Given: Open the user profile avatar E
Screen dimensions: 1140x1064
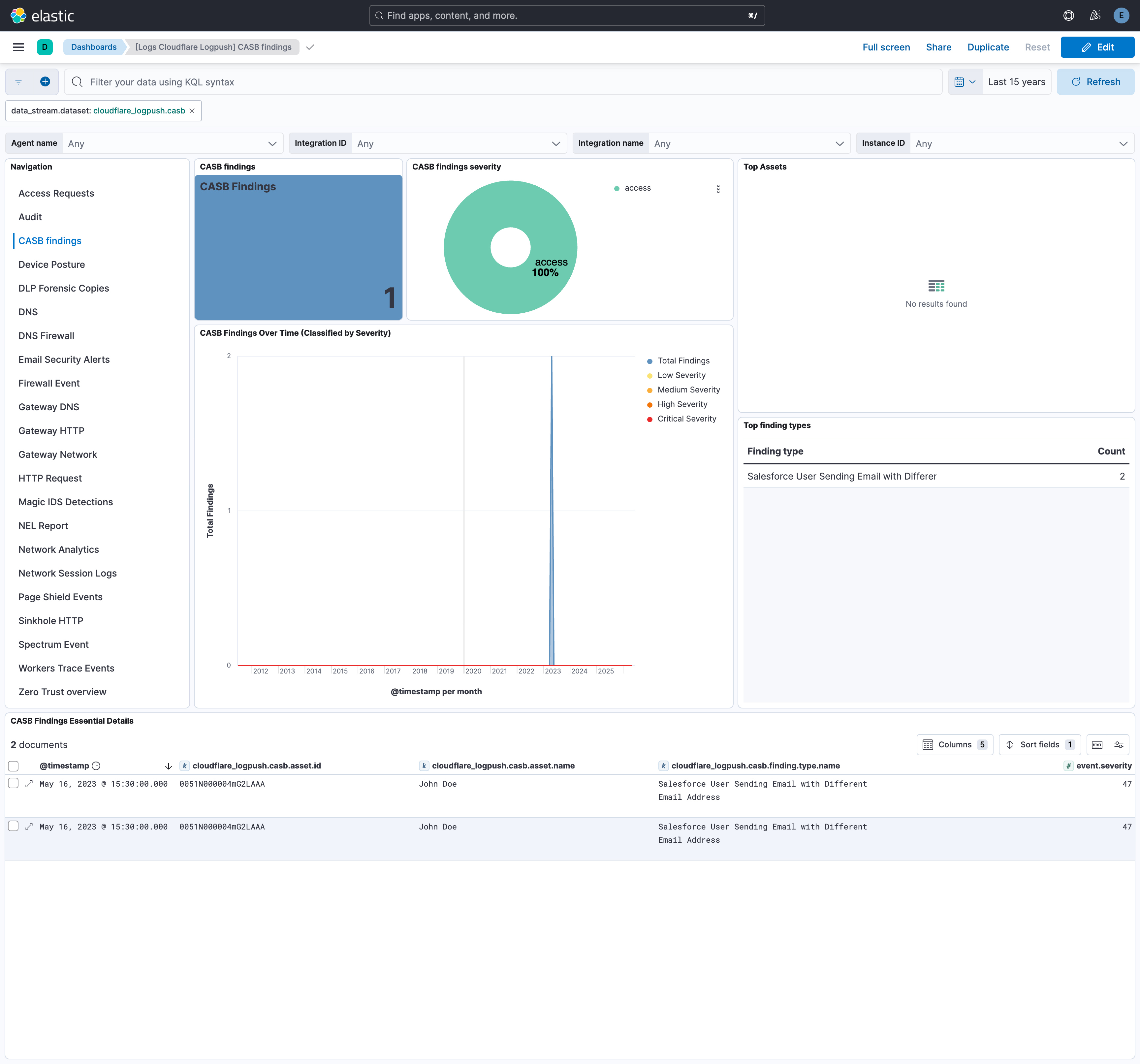Looking at the screenshot, I should [x=1121, y=16].
